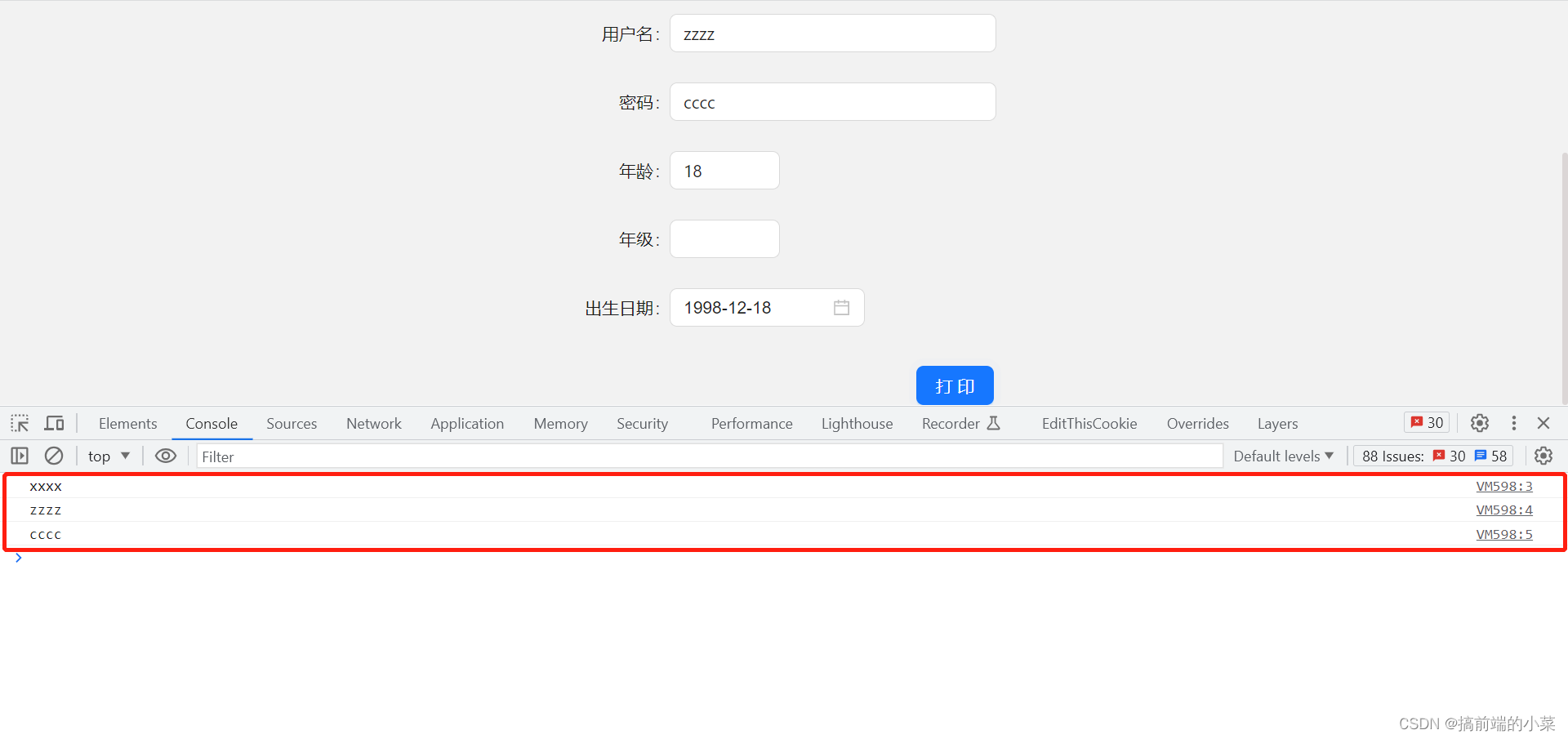Open the console sidebar panel icon

[20, 456]
